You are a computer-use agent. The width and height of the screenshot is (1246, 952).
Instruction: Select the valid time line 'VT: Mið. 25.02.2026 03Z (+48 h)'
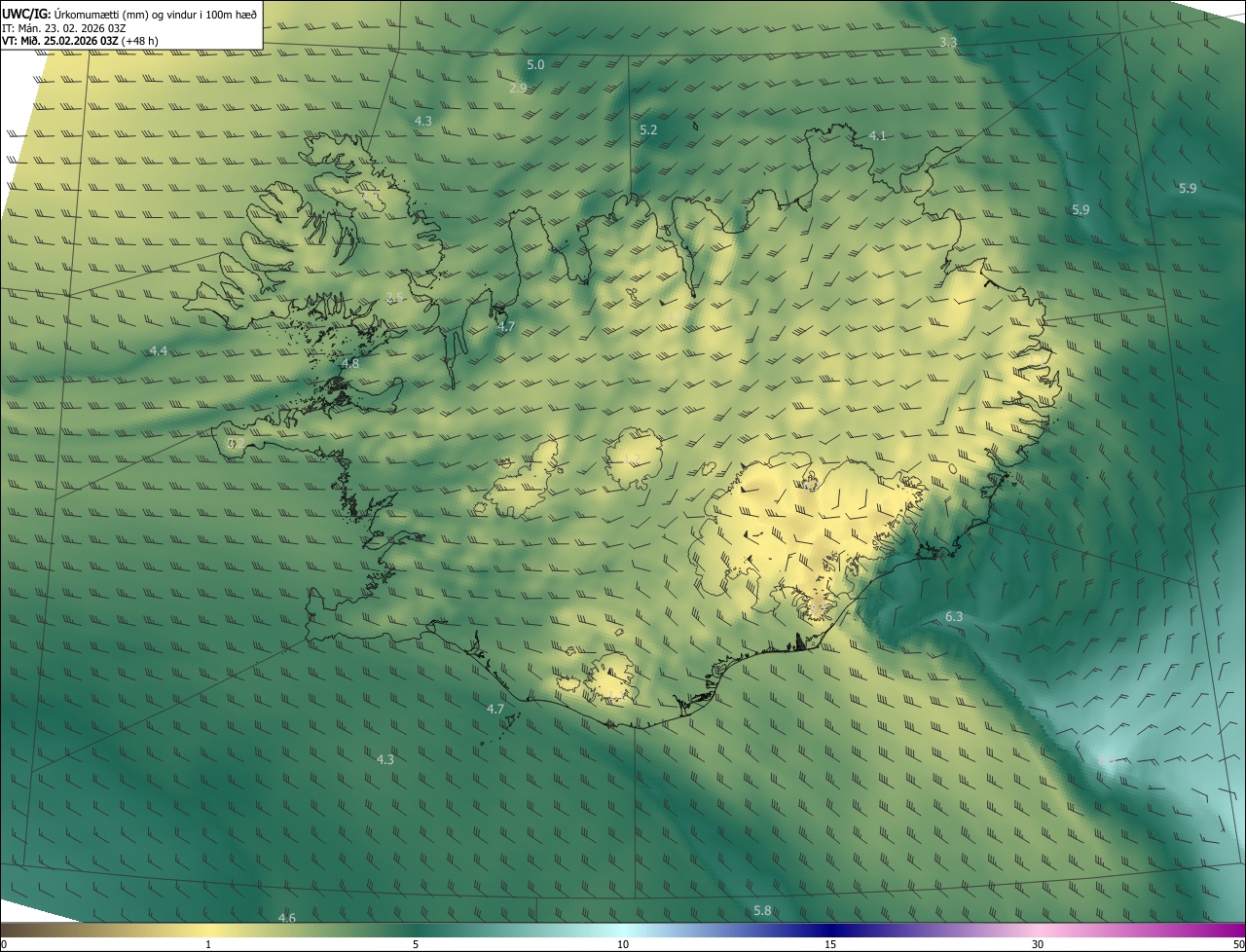(x=81, y=41)
